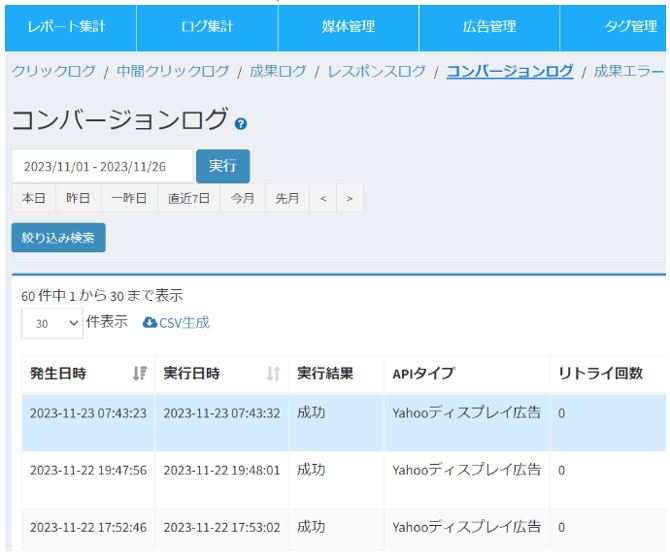Select the 本日 date shortcut
This screenshot has height=557, width=670.
(x=33, y=198)
